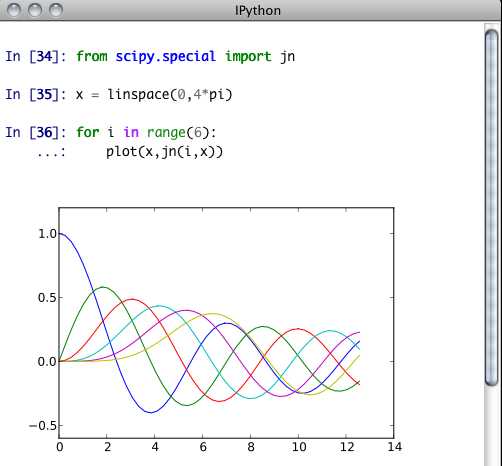Screen dimensions: 502x466
Task: Click the red close window button
Action: (14, 10)
